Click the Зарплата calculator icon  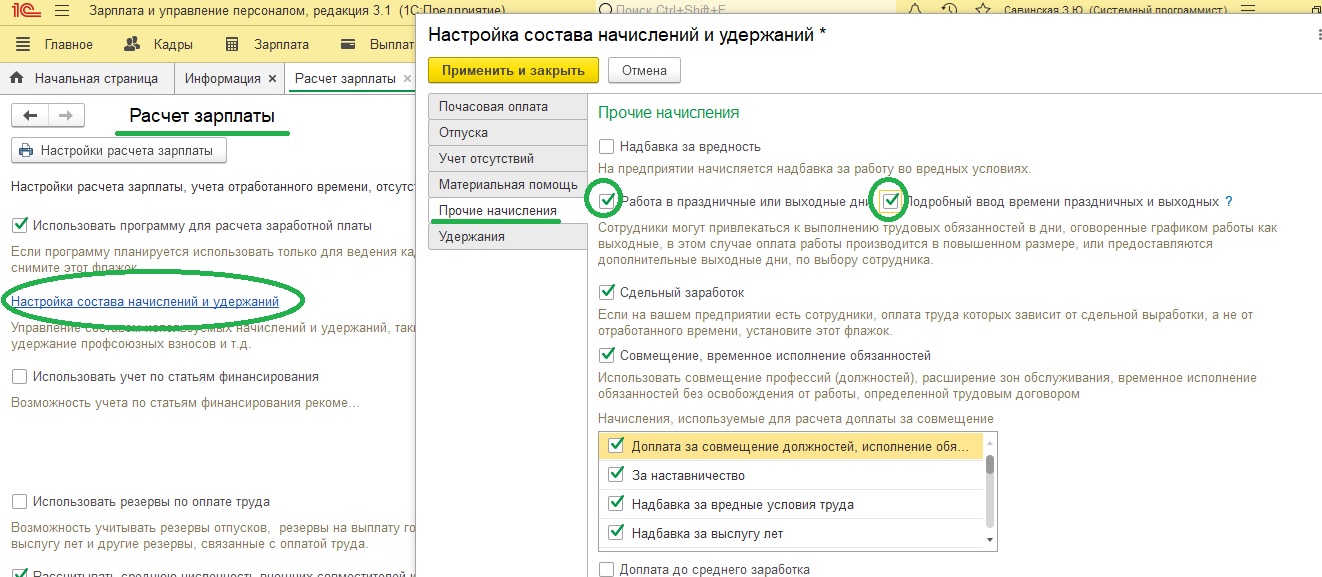(x=232, y=44)
